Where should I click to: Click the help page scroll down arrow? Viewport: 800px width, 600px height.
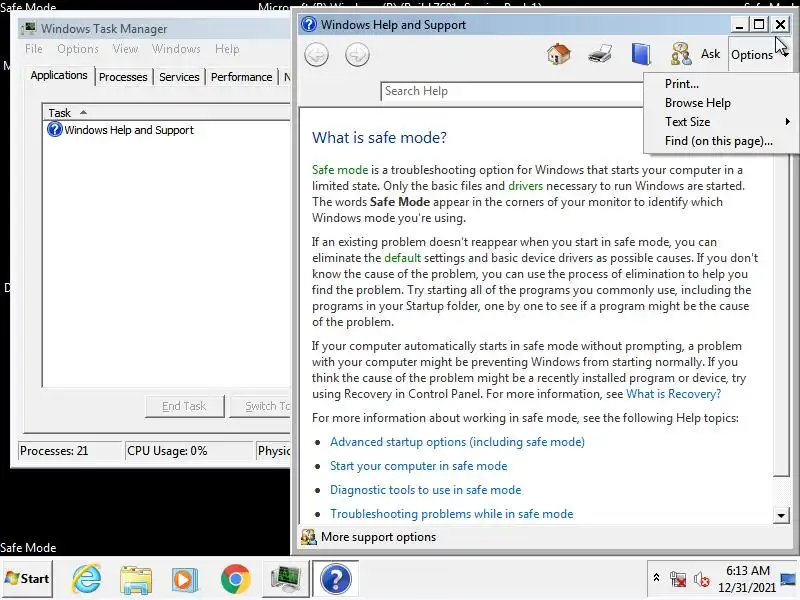781,515
